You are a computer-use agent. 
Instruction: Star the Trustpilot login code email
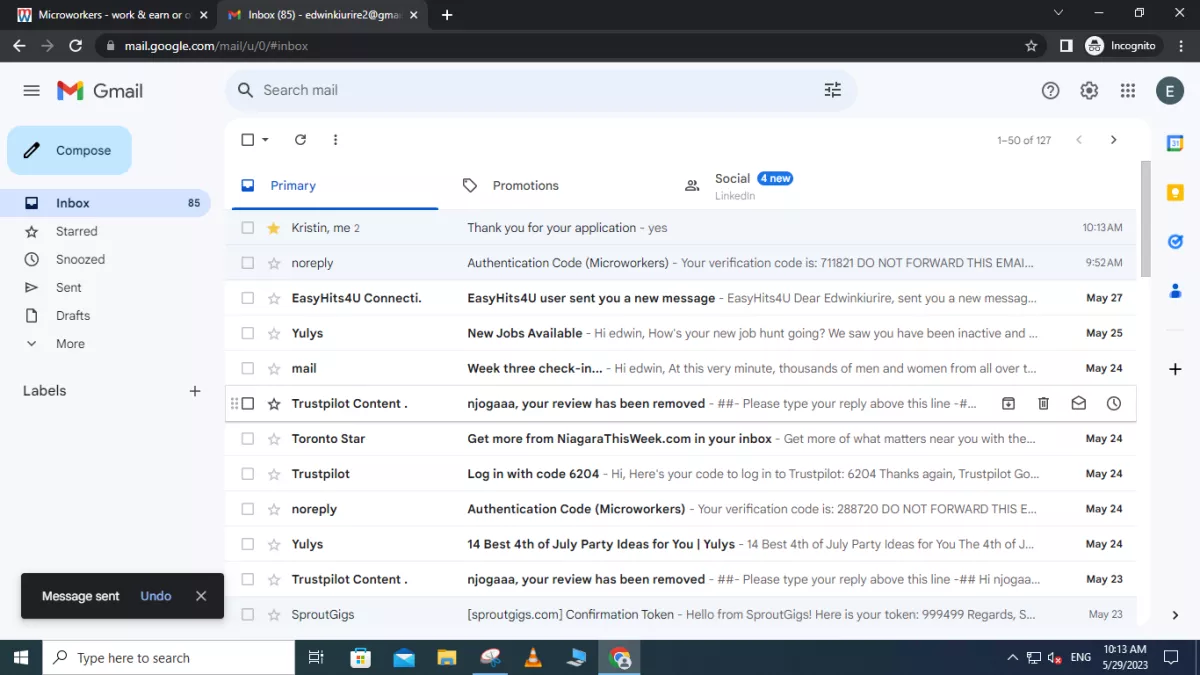274,474
